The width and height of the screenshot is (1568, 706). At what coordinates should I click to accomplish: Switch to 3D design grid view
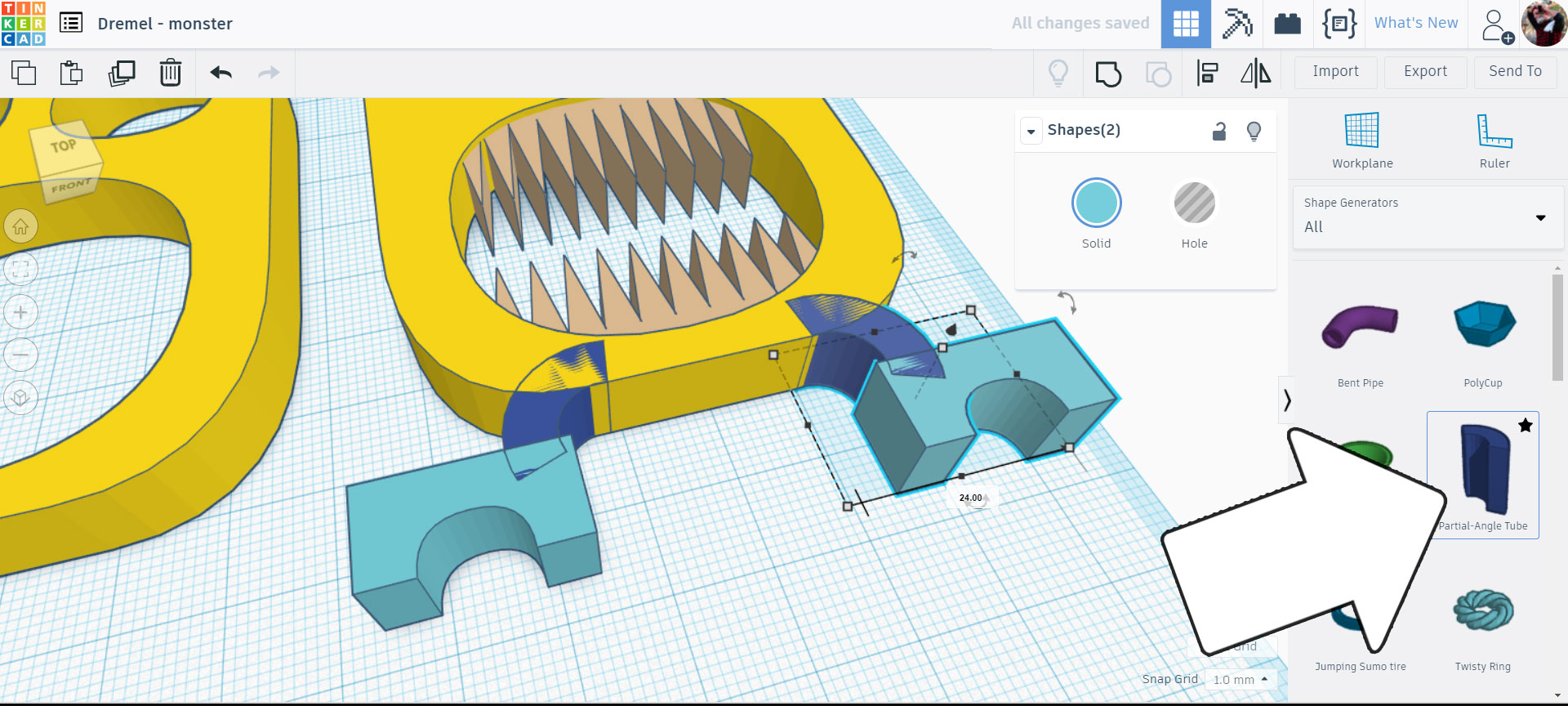point(1186,24)
